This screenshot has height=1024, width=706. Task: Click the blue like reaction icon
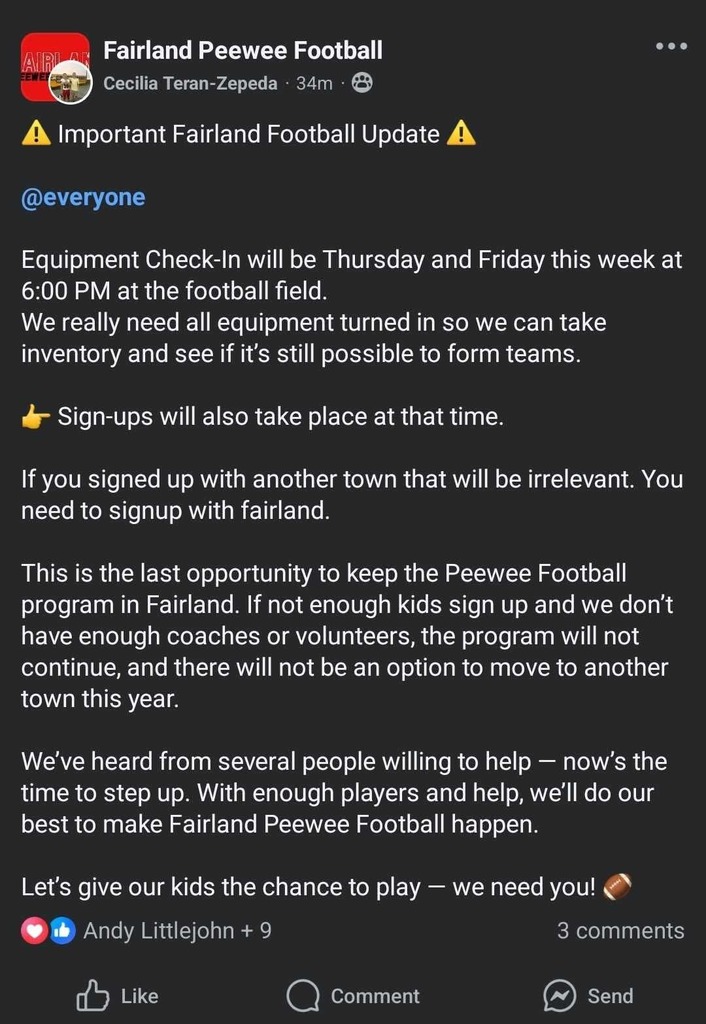click(63, 931)
